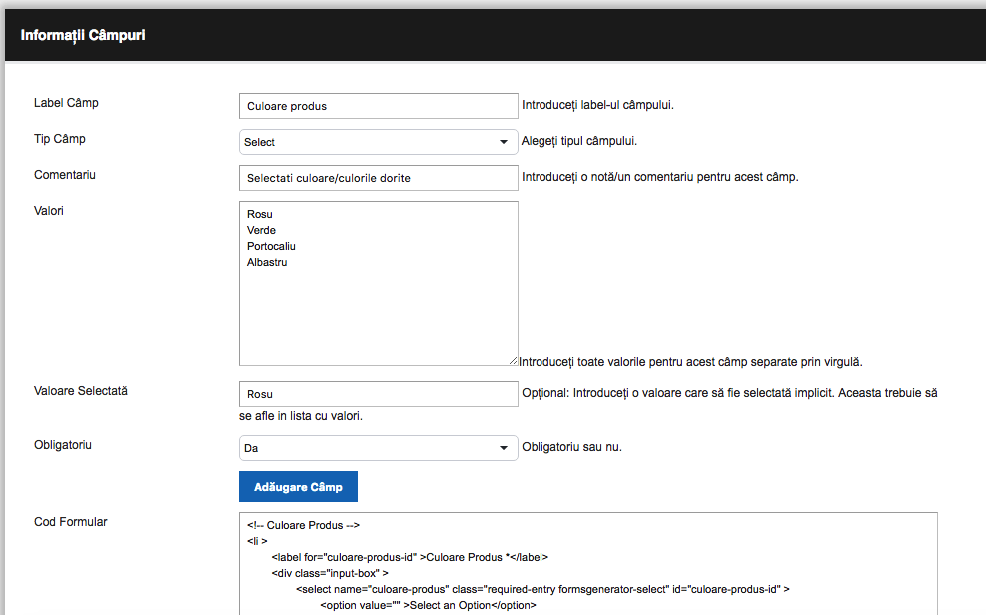The width and height of the screenshot is (986, 615).
Task: Click the hint 'Alegeți tipul câmpului.'
Action: 579,141
